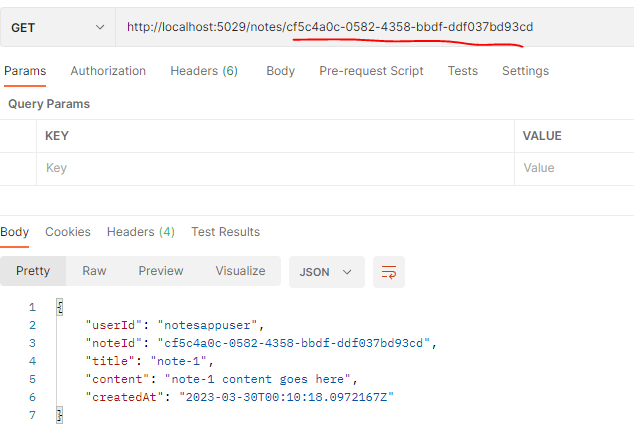This screenshot has height=428, width=634.
Task: Show the response Cookies tab
Action: [68, 232]
